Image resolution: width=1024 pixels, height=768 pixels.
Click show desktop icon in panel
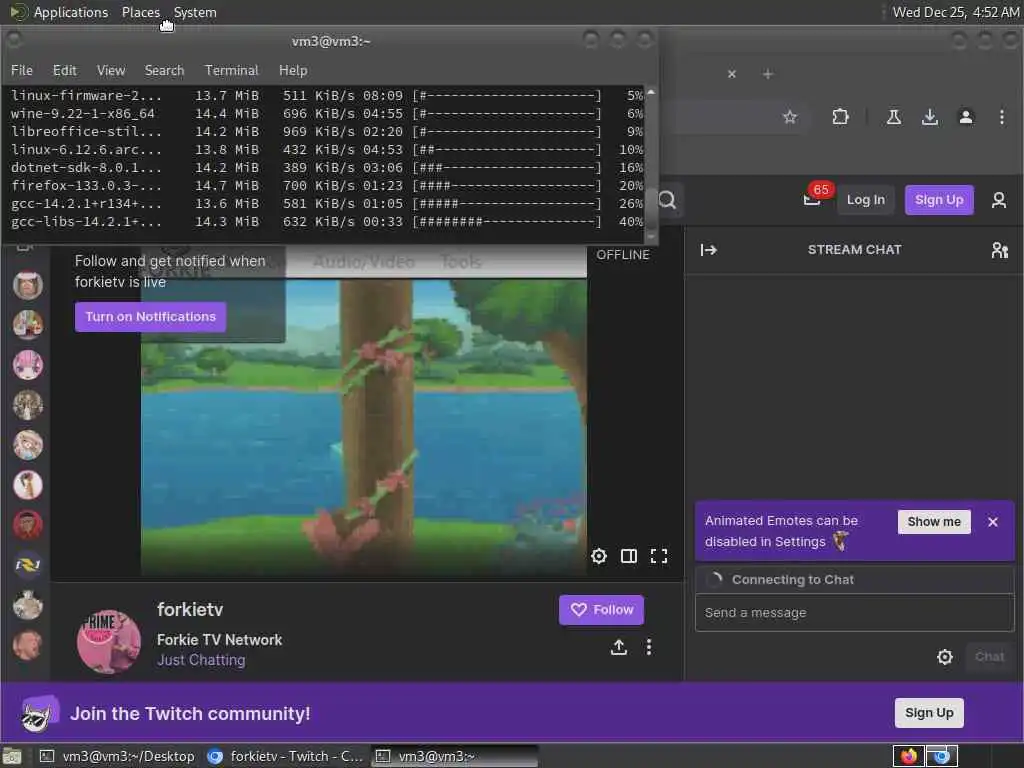tap(12, 757)
